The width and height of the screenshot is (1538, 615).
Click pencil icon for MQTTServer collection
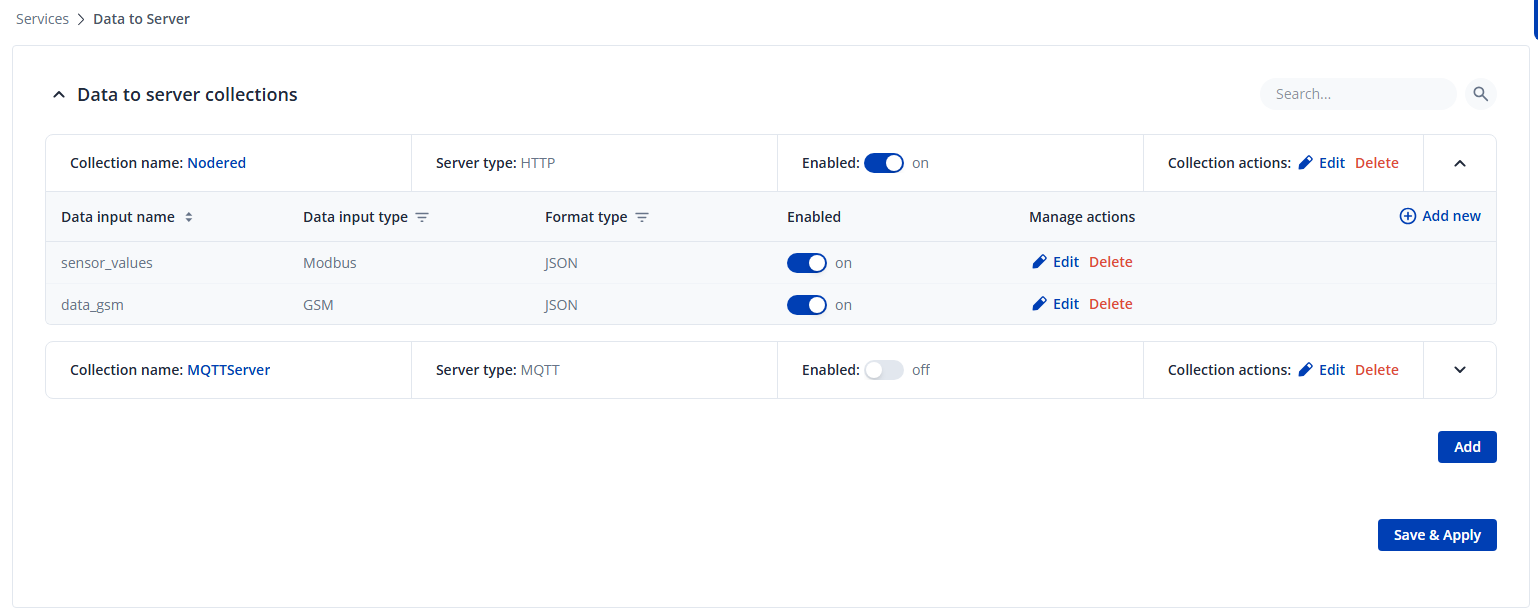pos(1305,370)
